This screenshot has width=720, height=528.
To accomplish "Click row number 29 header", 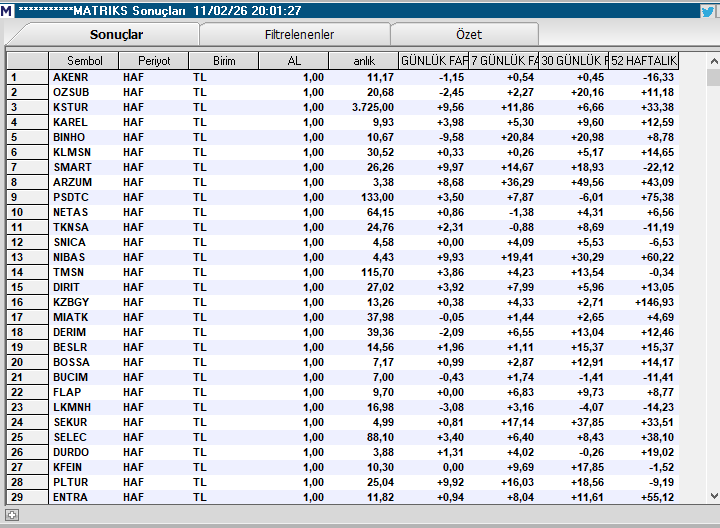I will (27, 497).
